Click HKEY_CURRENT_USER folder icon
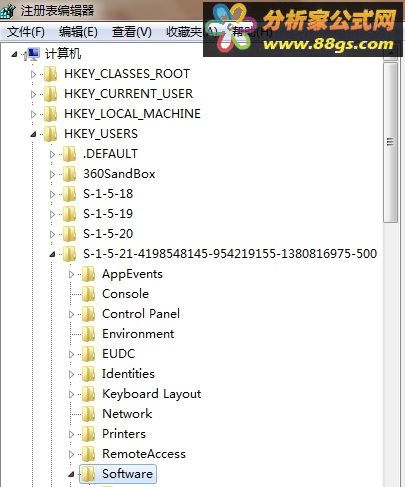 pos(51,94)
